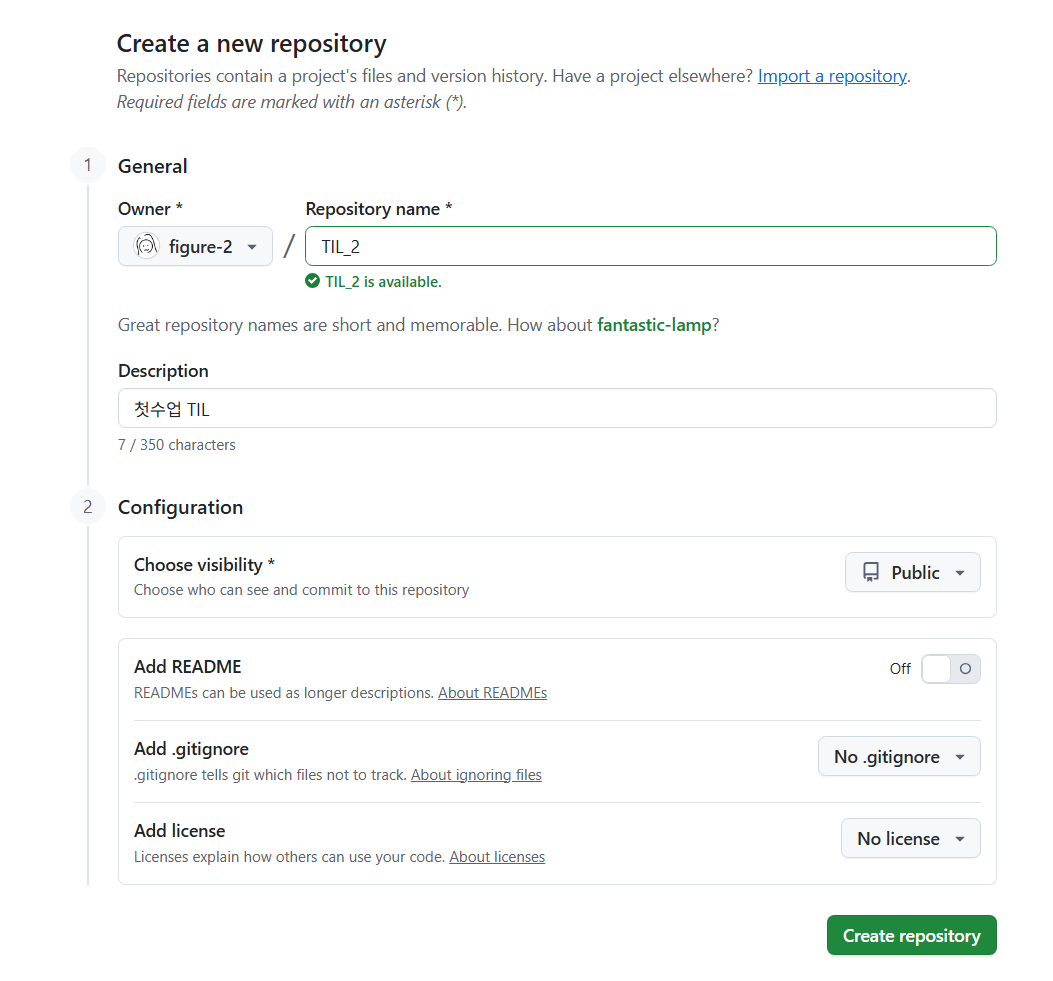1053x981 pixels.
Task: Open the Import a repository link
Action: click(x=832, y=76)
